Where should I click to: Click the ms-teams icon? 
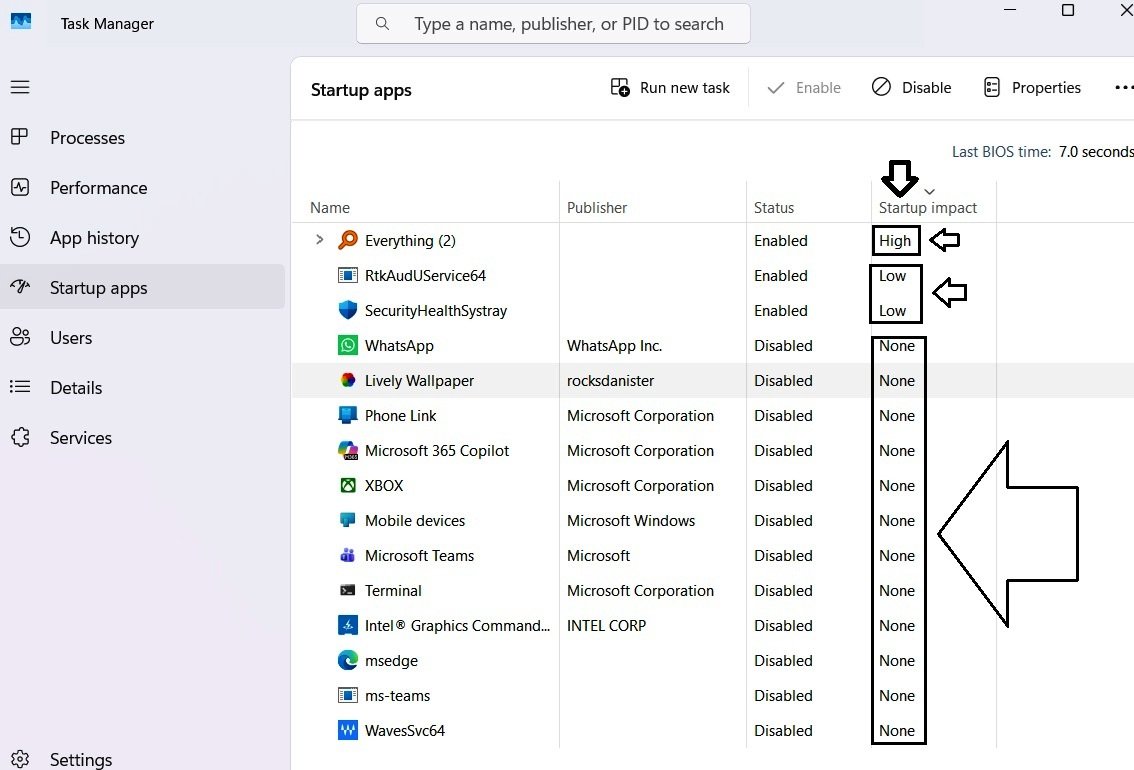coord(348,695)
